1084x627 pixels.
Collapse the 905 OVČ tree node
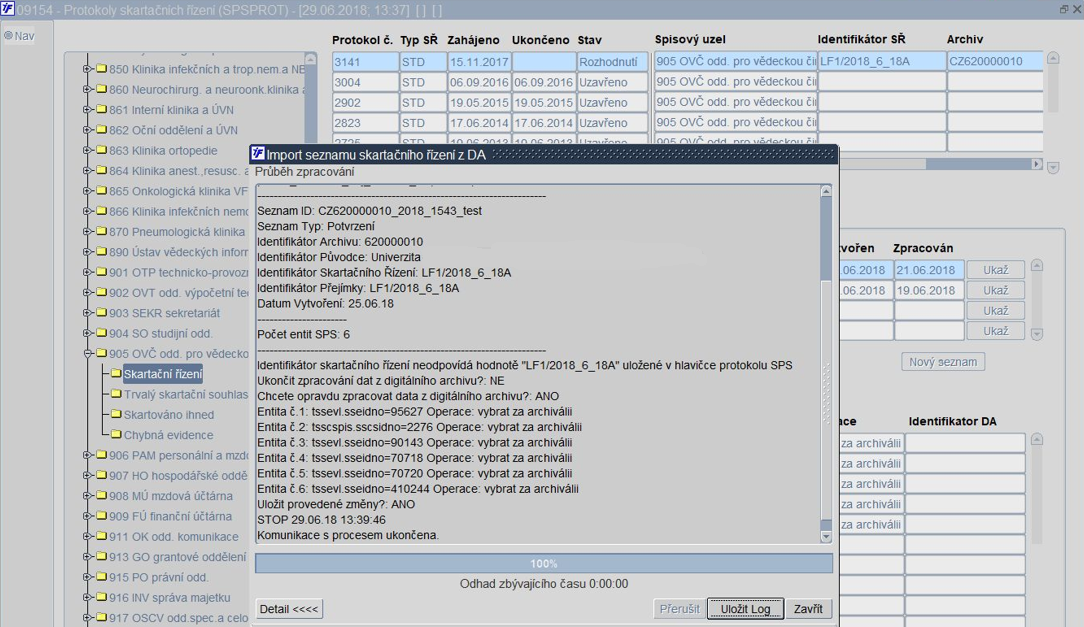point(88,354)
